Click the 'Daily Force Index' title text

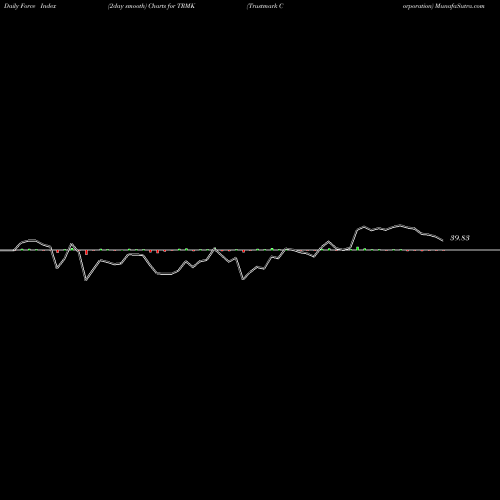tap(30, 6)
